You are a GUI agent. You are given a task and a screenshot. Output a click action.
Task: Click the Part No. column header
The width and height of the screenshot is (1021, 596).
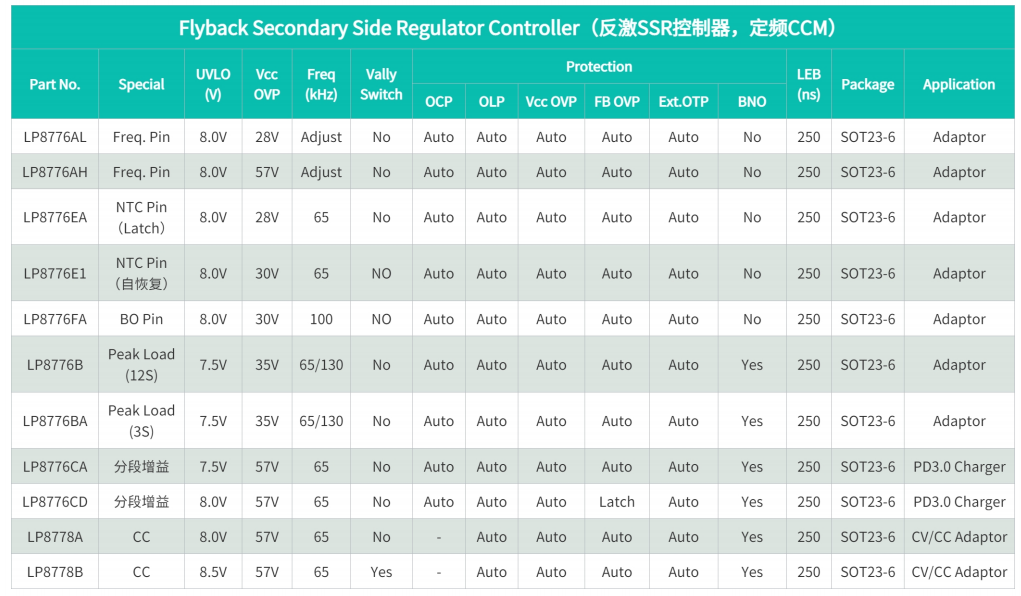tap(55, 84)
